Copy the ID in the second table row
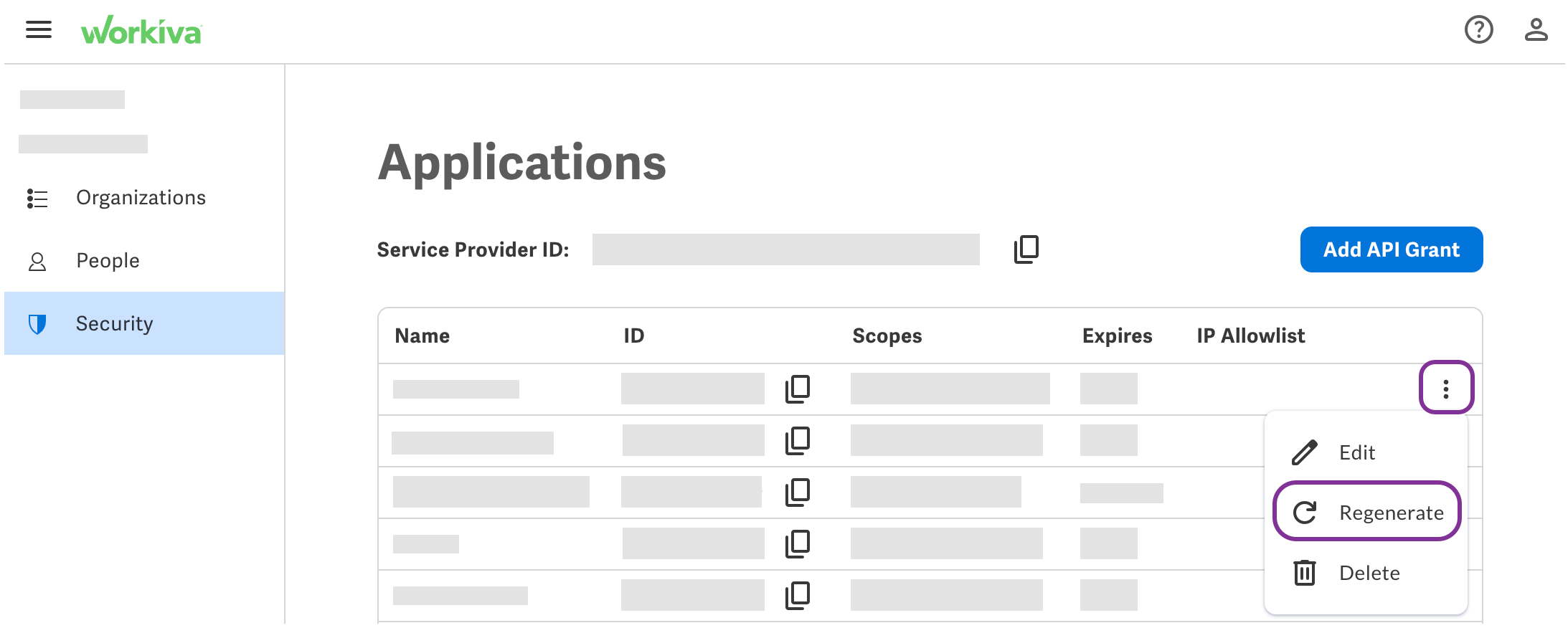Screen dimensions: 1568x628 (798, 440)
